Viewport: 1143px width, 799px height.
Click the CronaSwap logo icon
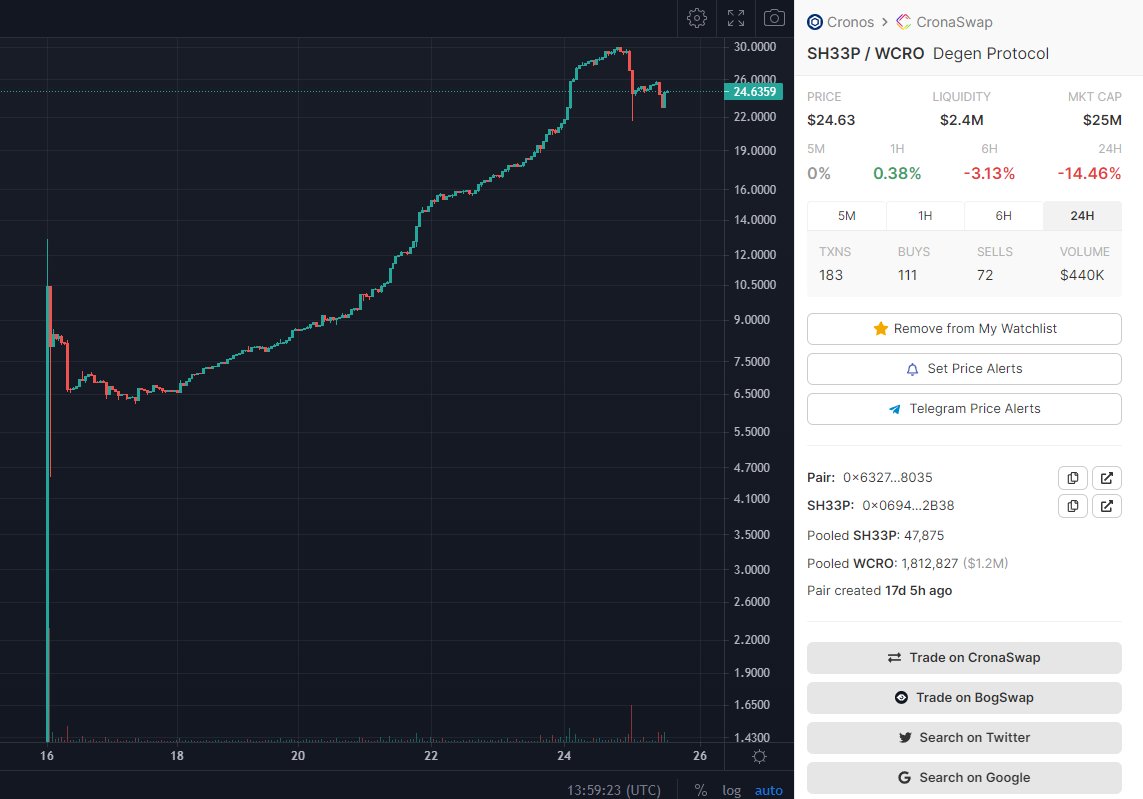[x=904, y=22]
